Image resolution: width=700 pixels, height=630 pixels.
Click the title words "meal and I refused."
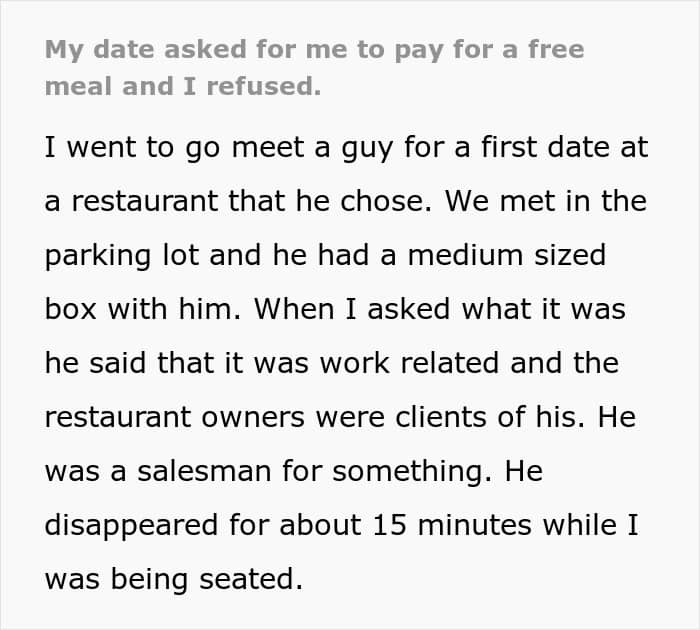click(x=183, y=86)
